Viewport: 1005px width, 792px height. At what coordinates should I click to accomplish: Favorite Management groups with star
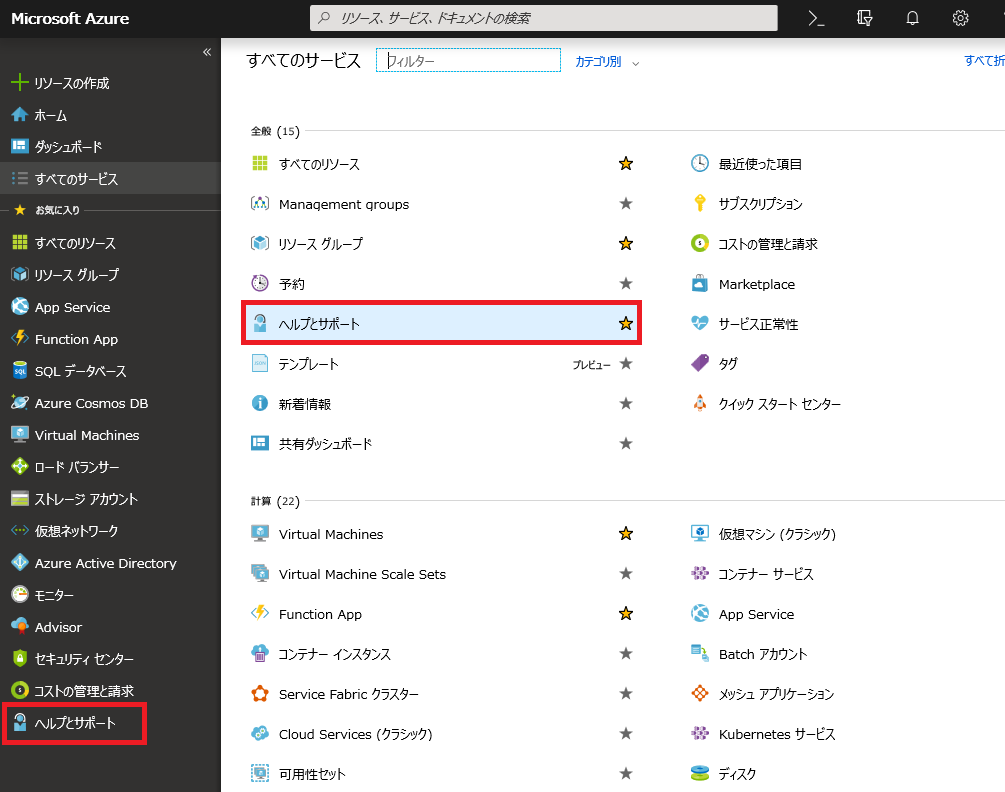[x=626, y=204]
